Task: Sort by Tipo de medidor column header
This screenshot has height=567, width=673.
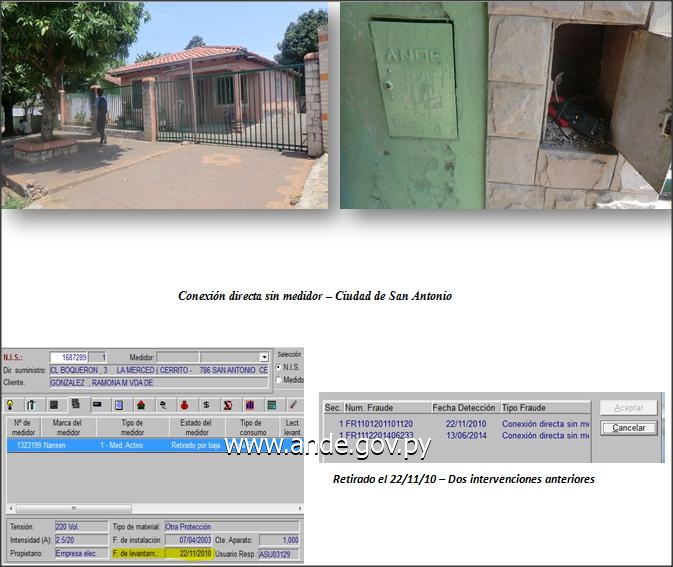Action: click(x=132, y=428)
